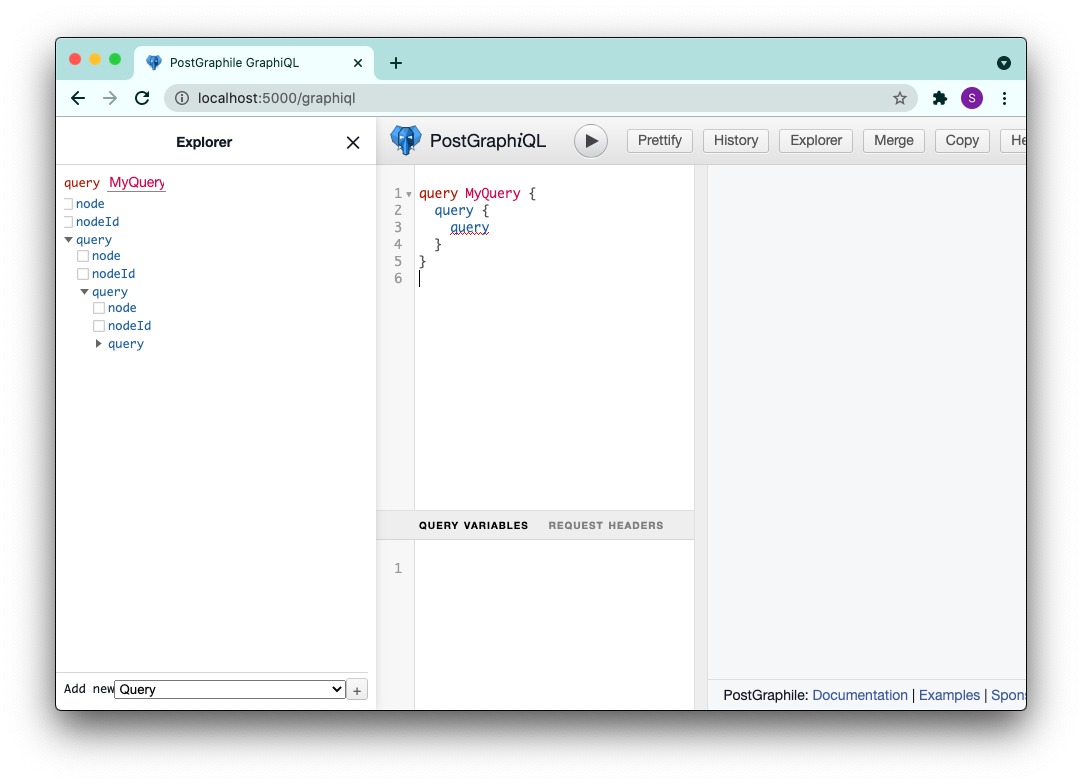Close the Explorer panel with the X
The image size is (1082, 784).
[x=353, y=142]
